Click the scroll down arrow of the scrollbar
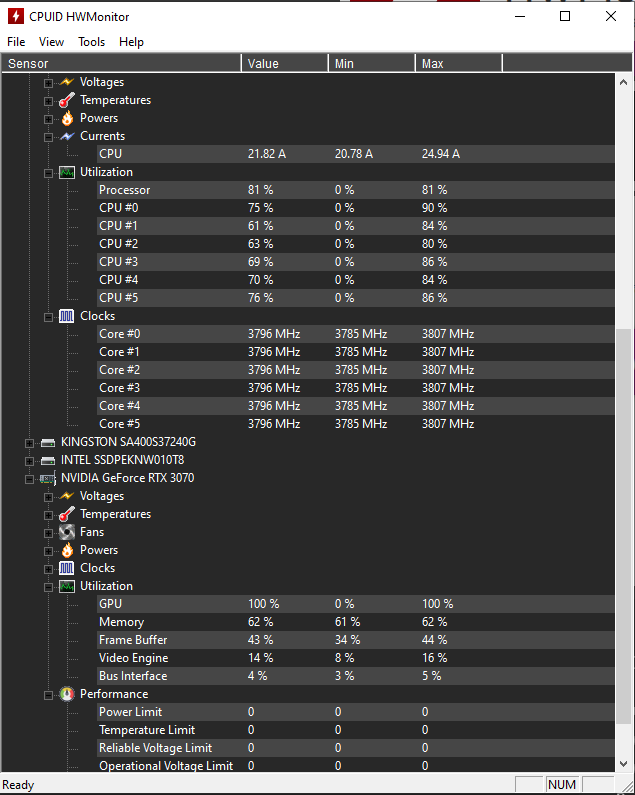 click(x=624, y=764)
